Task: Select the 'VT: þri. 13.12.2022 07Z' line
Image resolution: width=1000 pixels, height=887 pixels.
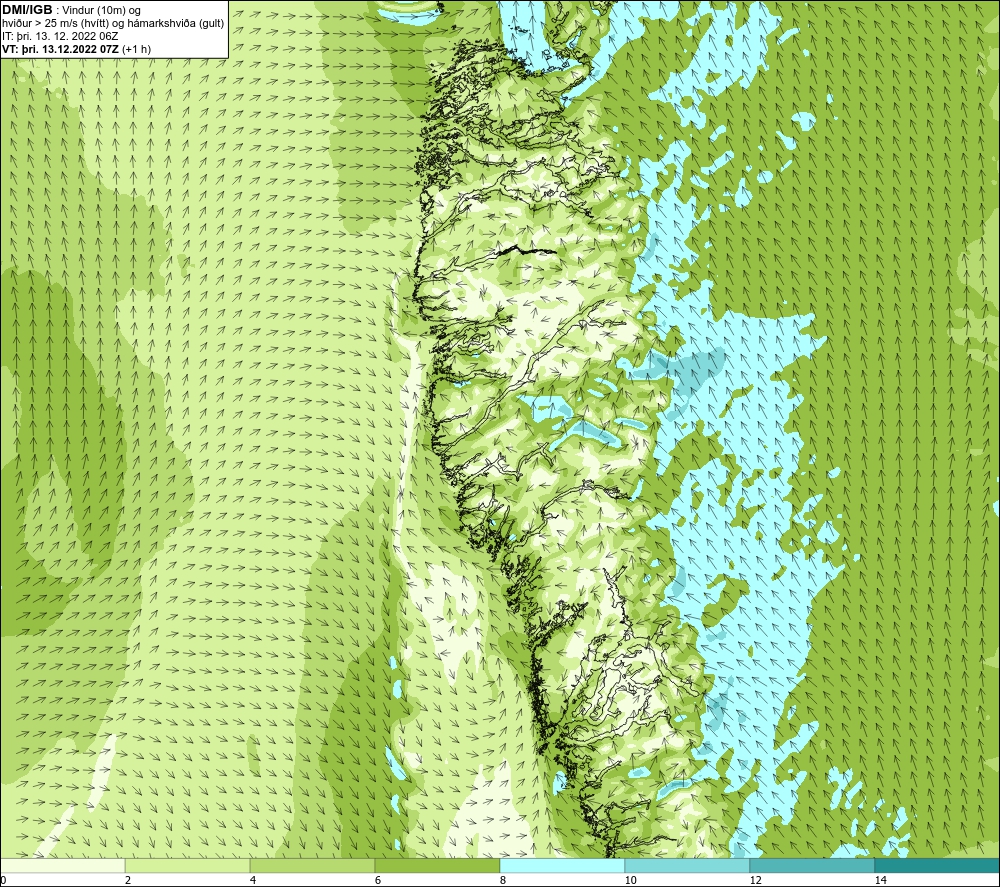Action: point(61,49)
